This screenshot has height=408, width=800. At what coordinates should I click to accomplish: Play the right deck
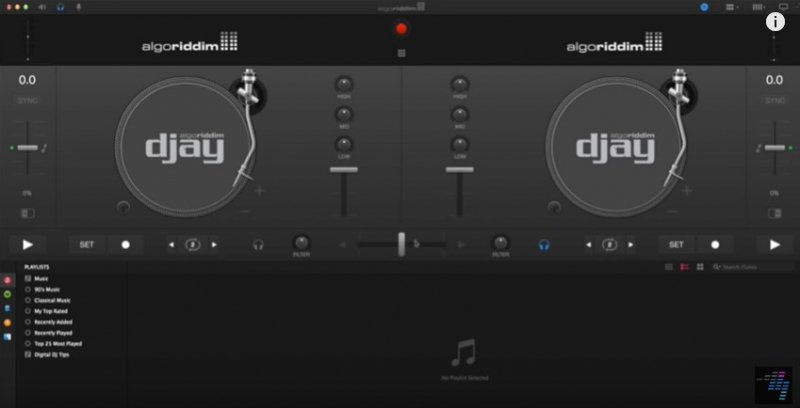click(x=774, y=245)
